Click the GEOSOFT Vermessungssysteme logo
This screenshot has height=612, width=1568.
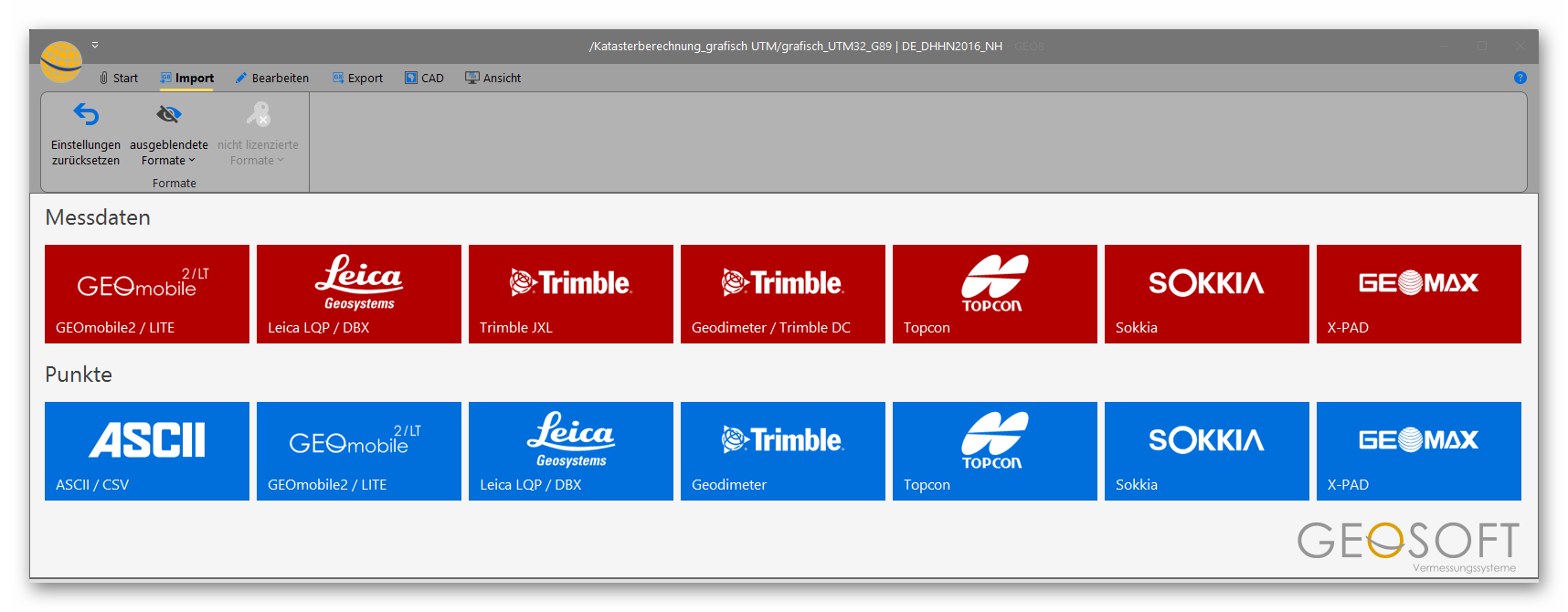coord(1407,544)
